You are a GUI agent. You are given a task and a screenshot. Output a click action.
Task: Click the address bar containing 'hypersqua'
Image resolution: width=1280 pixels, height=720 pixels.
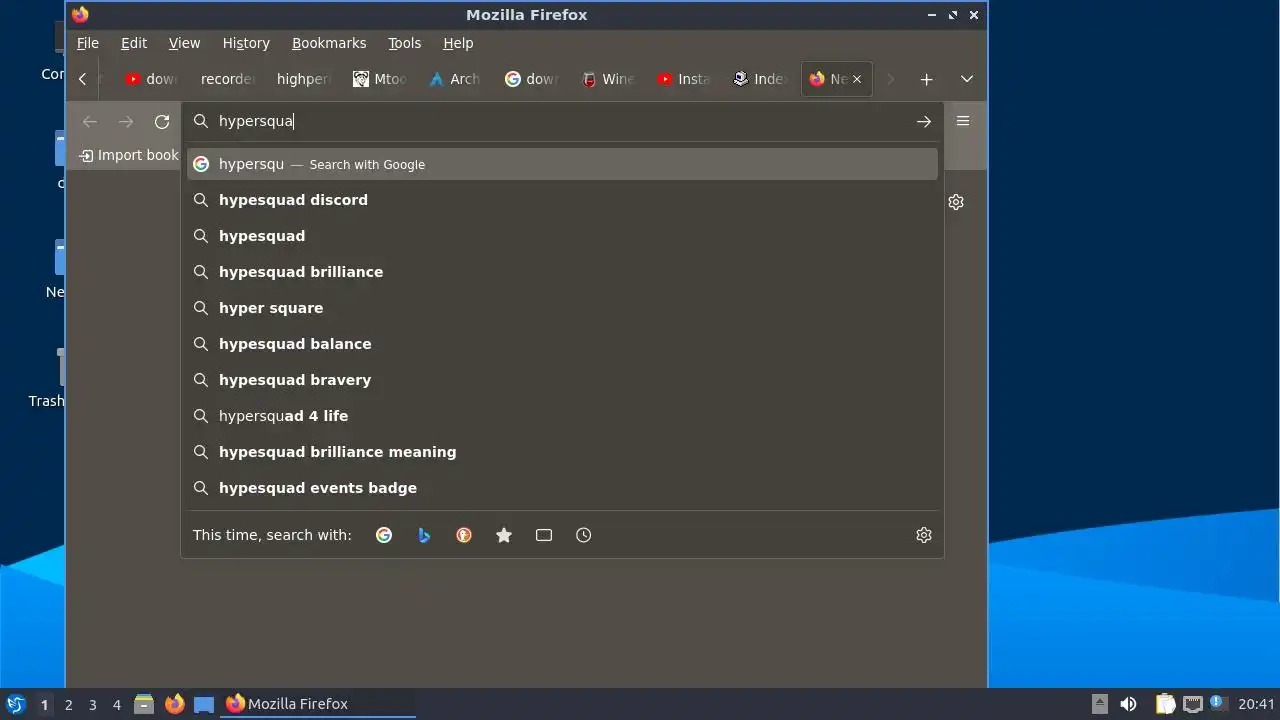point(560,121)
